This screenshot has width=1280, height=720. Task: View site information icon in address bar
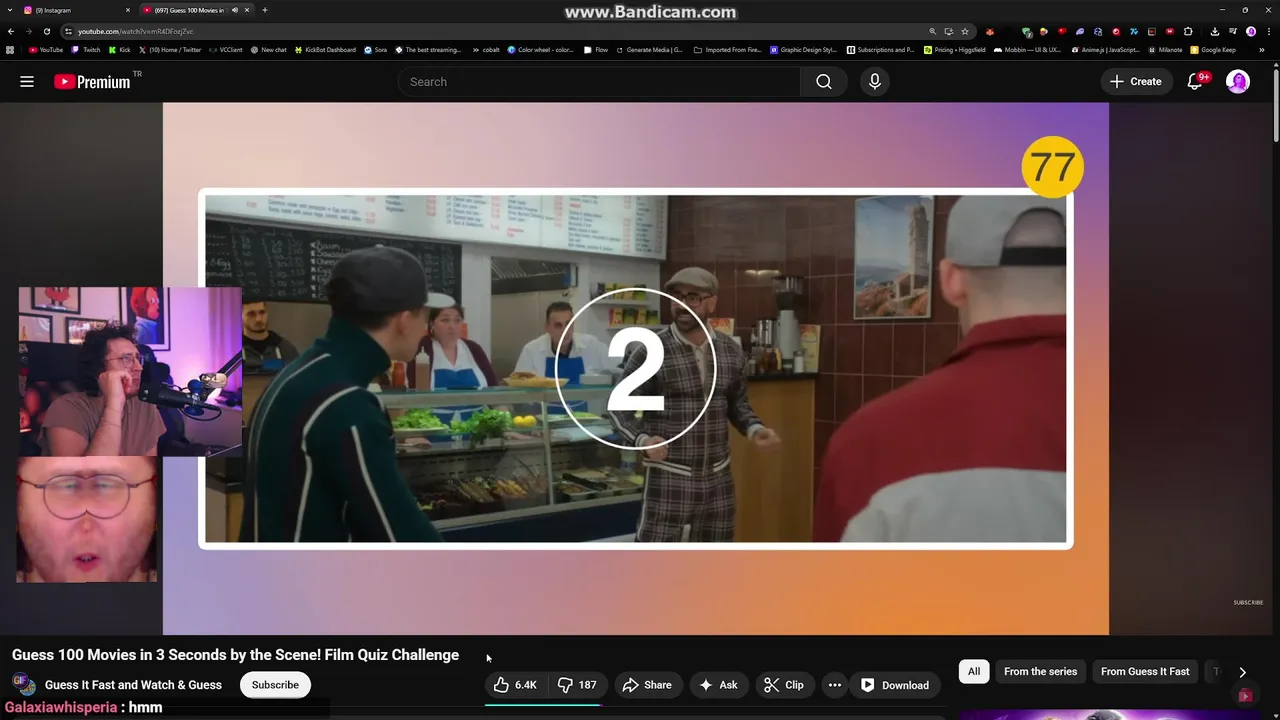point(68,31)
